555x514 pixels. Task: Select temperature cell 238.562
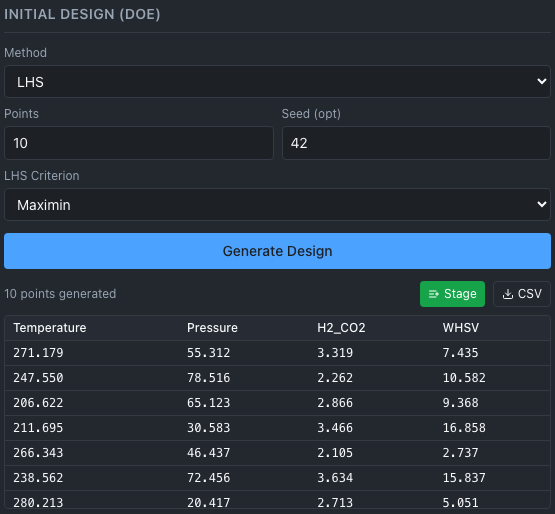coord(38,478)
